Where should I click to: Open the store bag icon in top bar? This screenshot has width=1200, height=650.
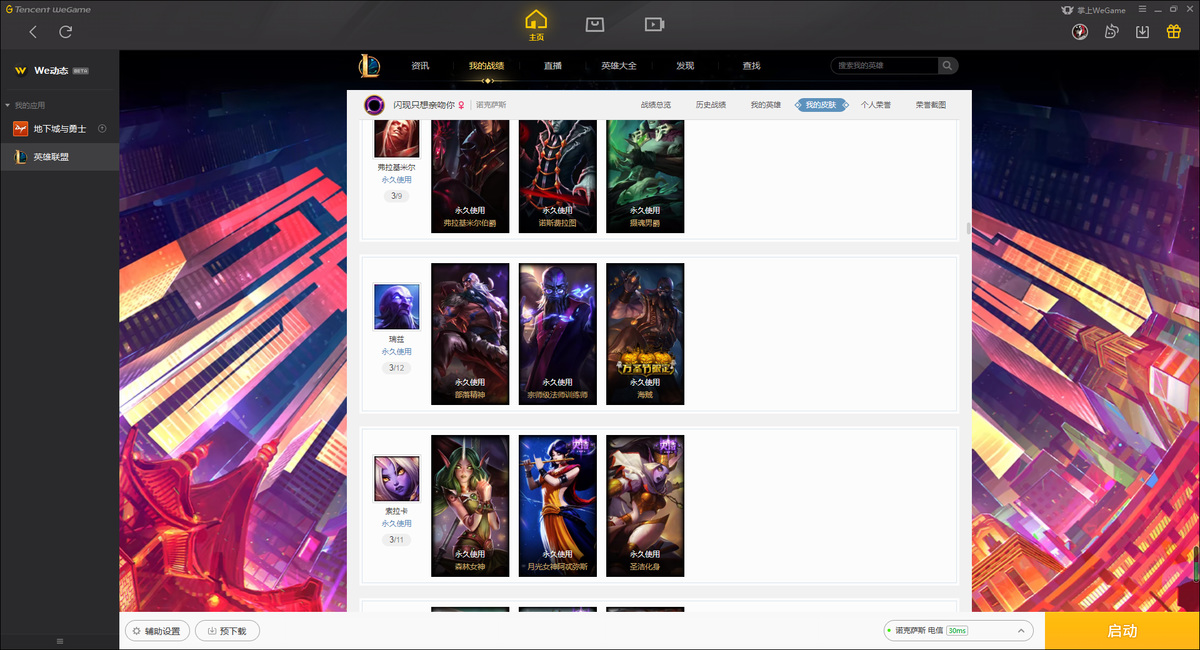pyautogui.click(x=595, y=24)
